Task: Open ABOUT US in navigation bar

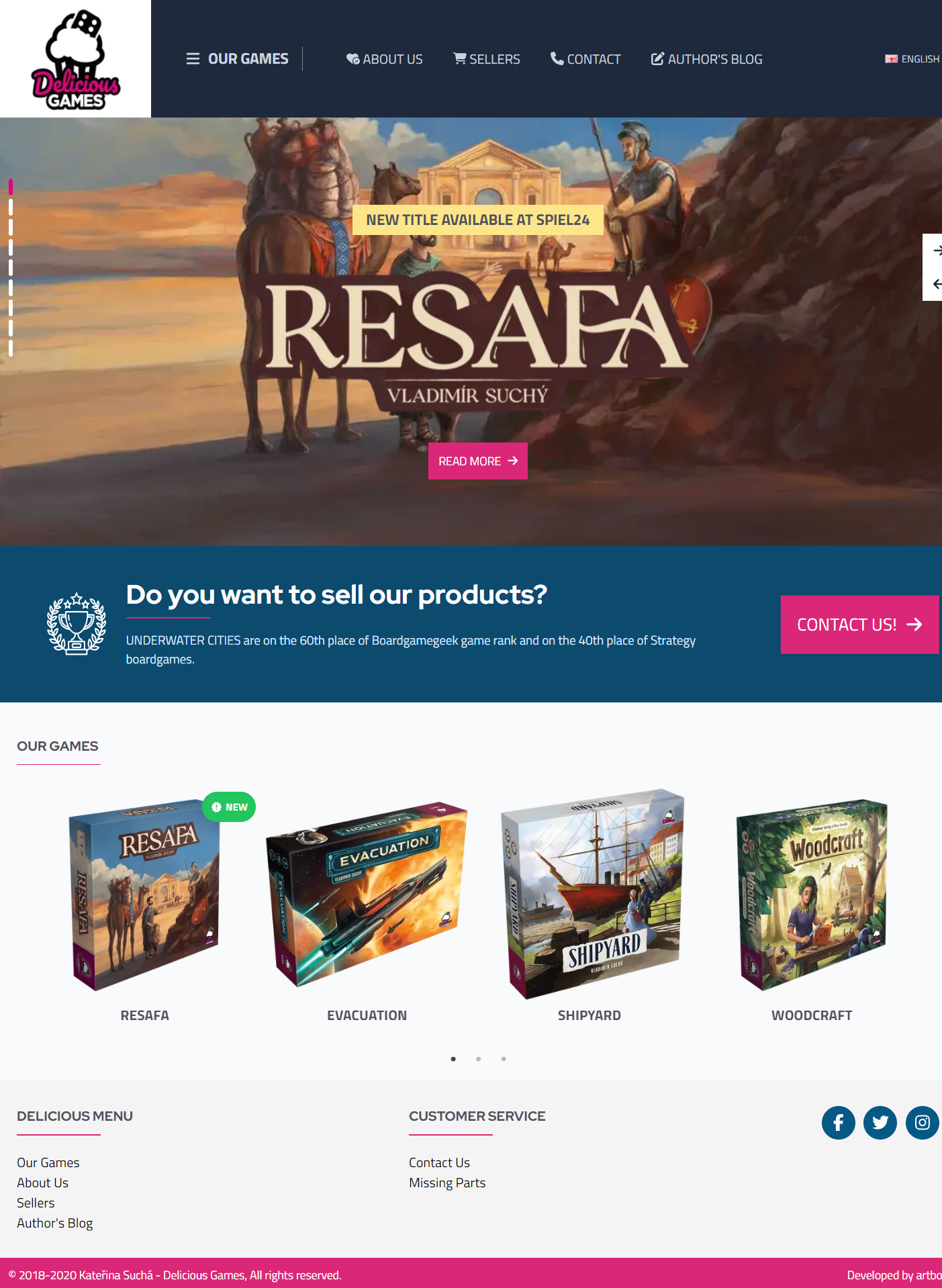Action: pos(384,59)
